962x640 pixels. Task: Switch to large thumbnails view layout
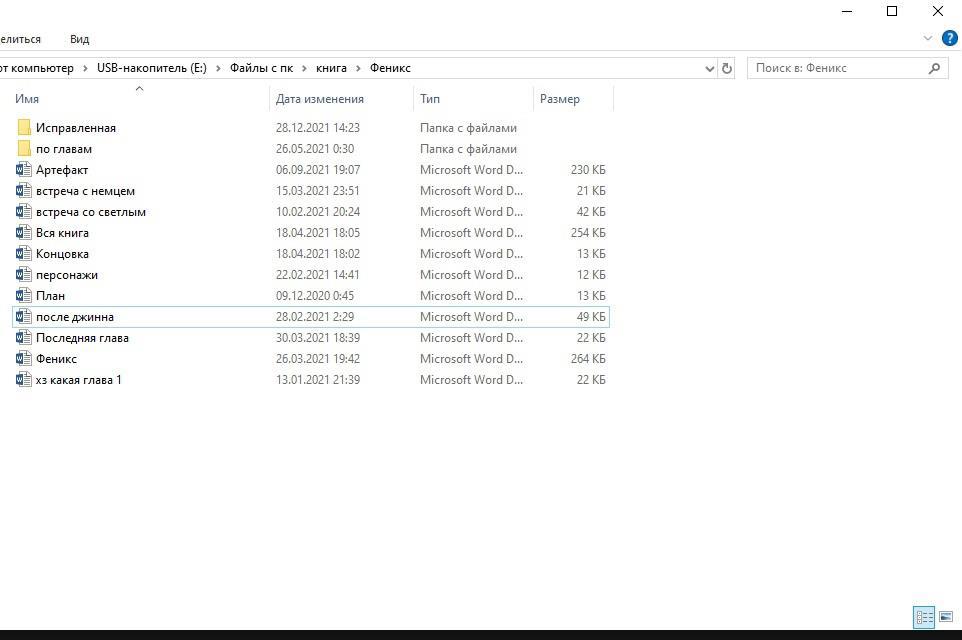pyautogui.click(x=946, y=617)
